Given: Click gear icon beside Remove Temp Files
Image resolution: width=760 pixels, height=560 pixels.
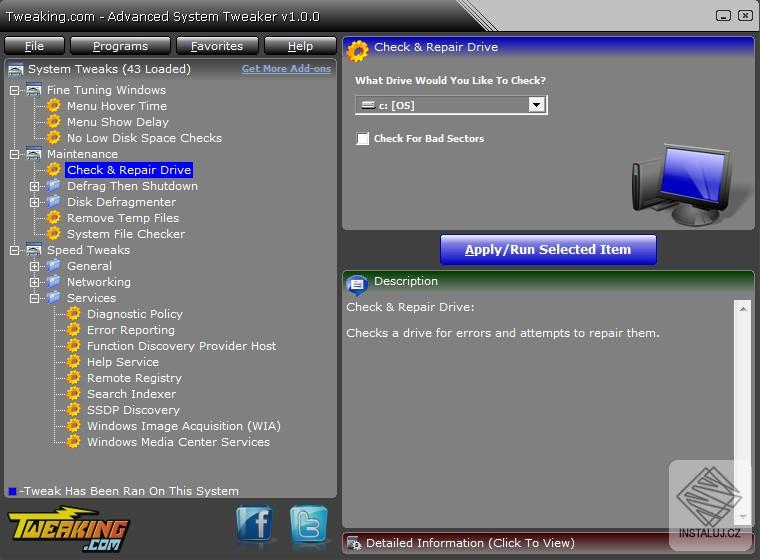Looking at the screenshot, I should [x=53, y=218].
